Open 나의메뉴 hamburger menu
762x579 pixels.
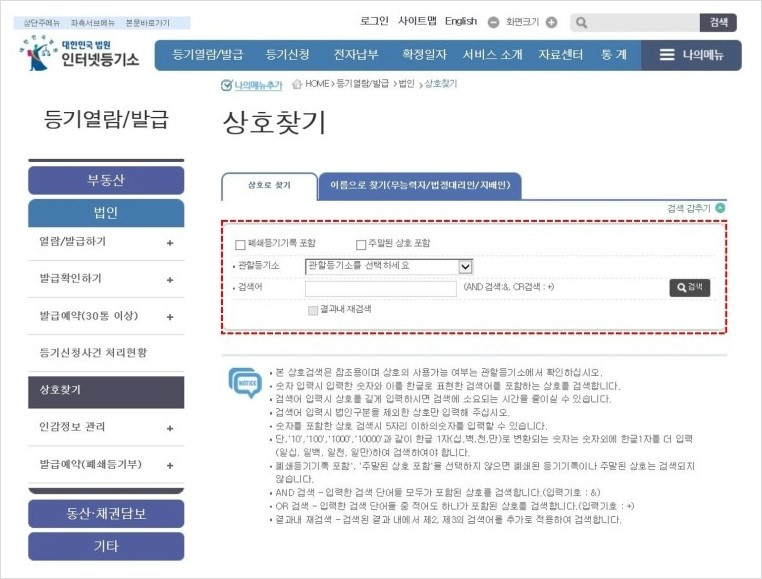coord(691,55)
